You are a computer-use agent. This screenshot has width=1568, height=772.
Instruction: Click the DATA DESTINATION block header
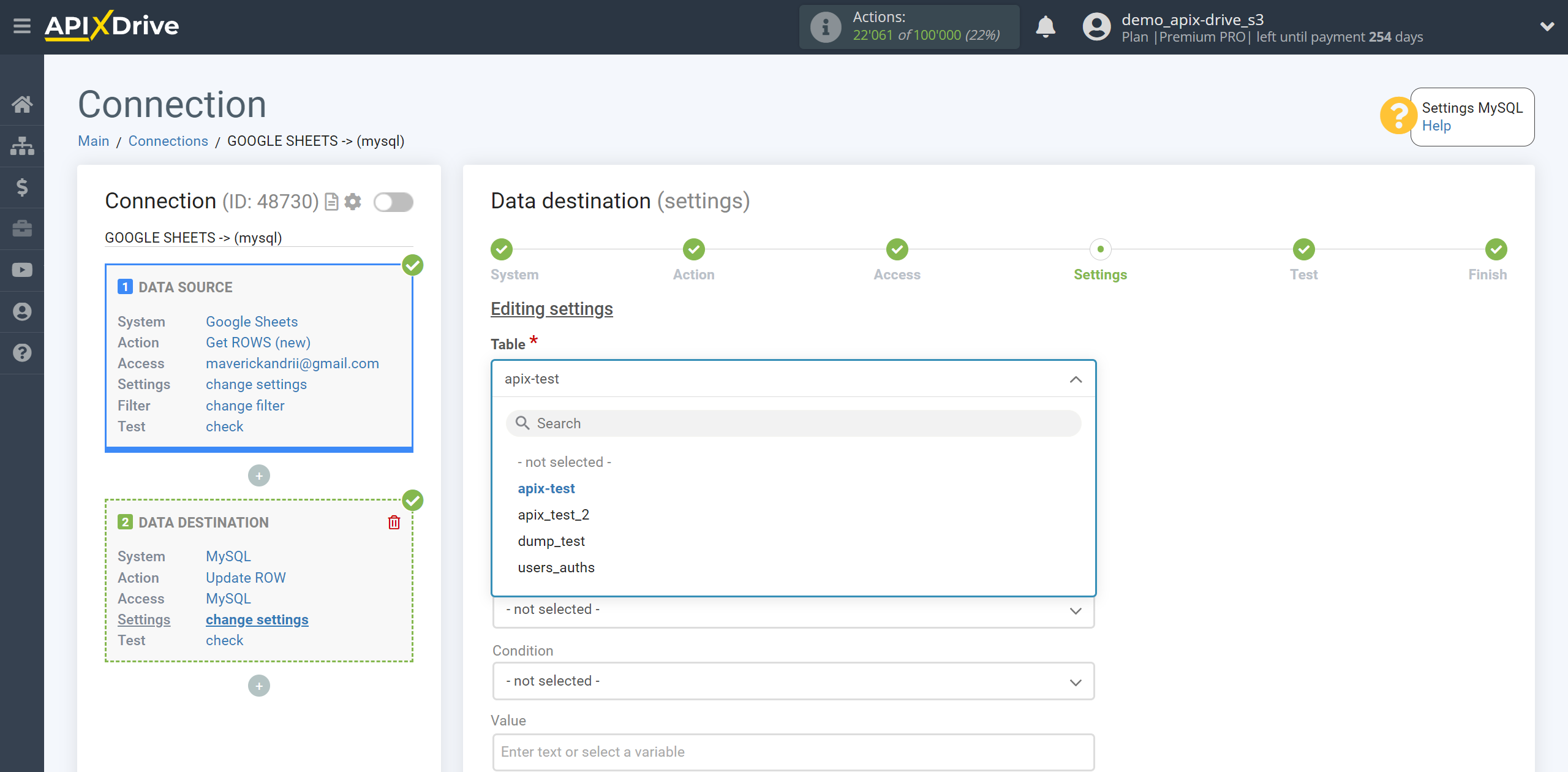click(x=194, y=523)
